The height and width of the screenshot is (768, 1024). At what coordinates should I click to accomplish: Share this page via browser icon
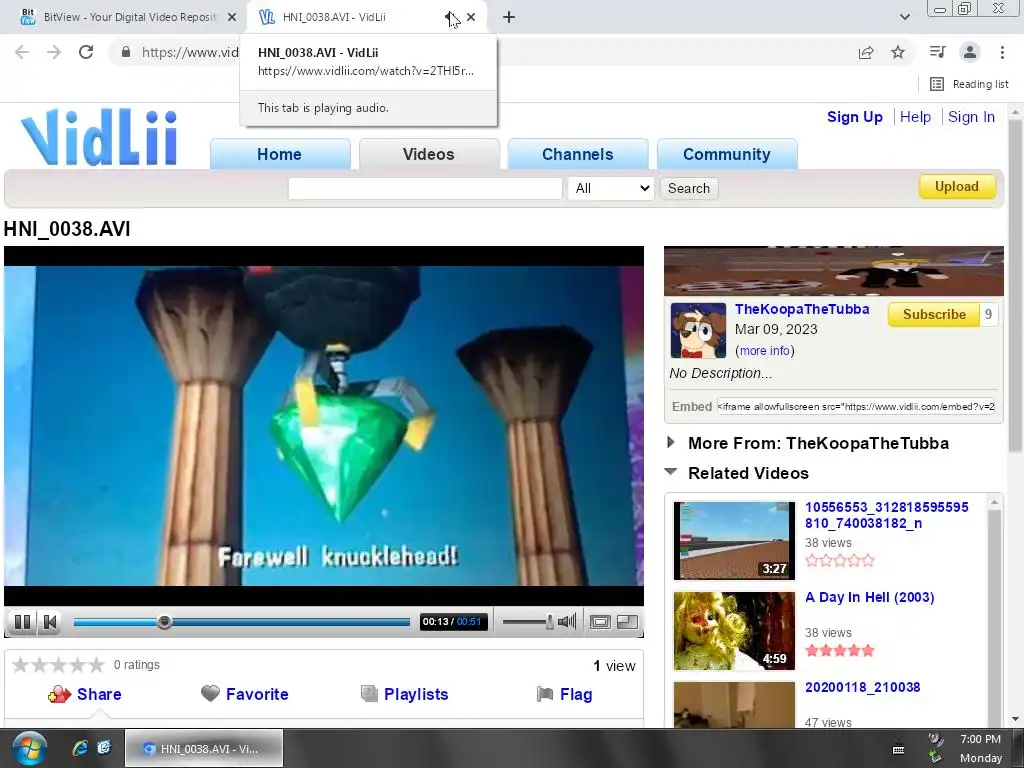pos(866,52)
